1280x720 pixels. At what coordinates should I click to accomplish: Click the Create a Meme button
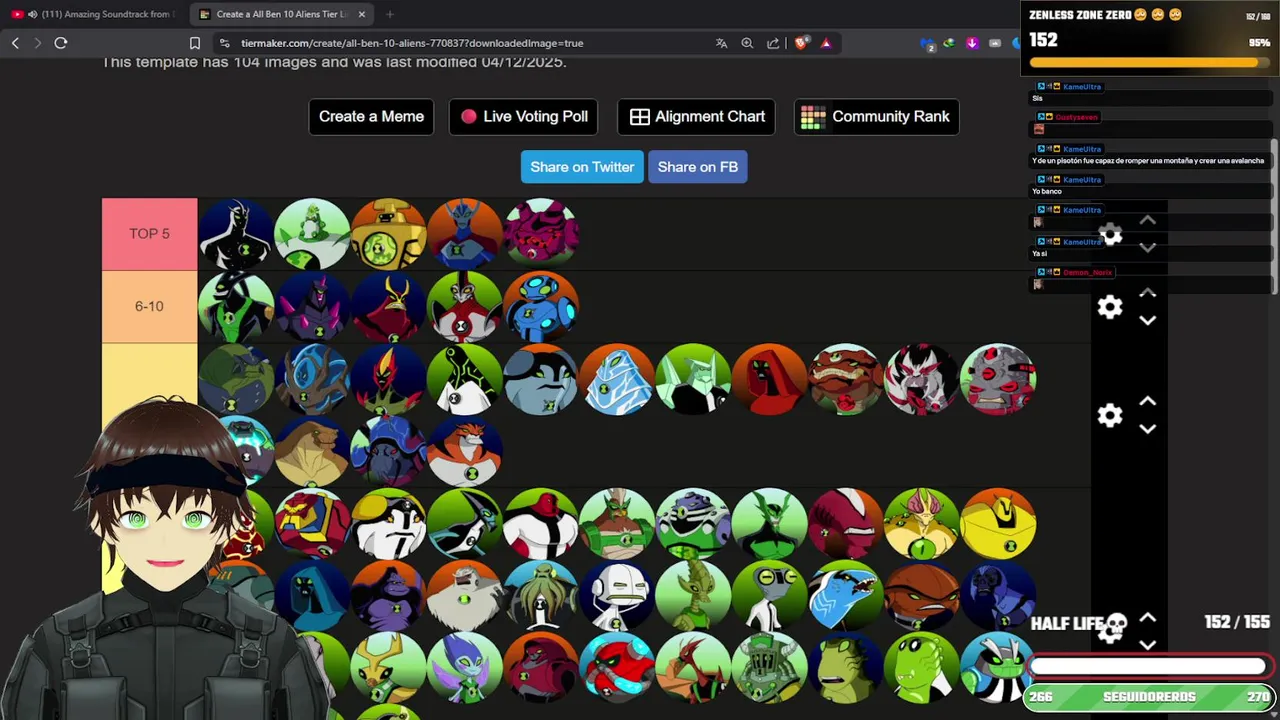pyautogui.click(x=371, y=116)
